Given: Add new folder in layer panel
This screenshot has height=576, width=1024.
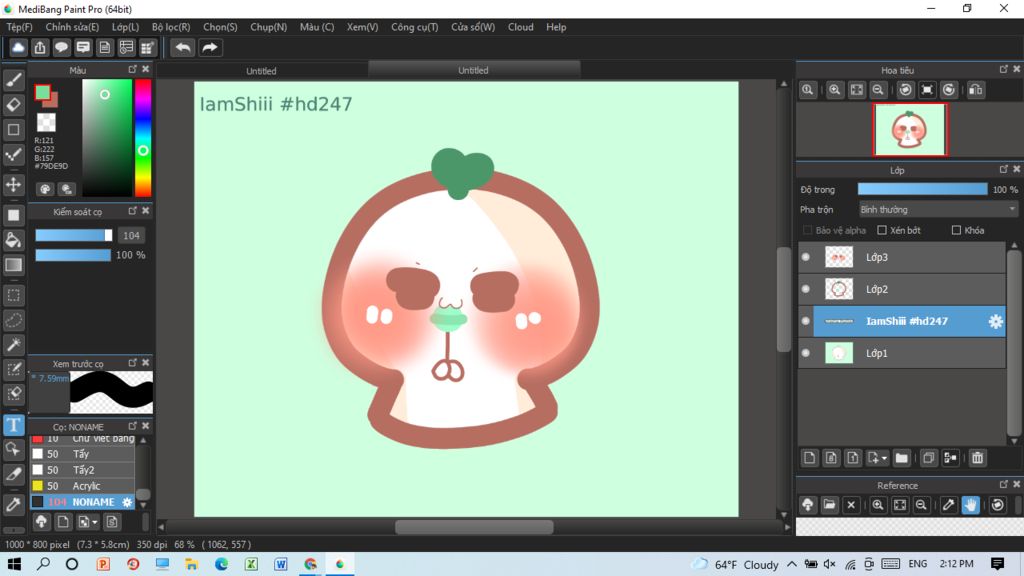Looking at the screenshot, I should pyautogui.click(x=901, y=458).
